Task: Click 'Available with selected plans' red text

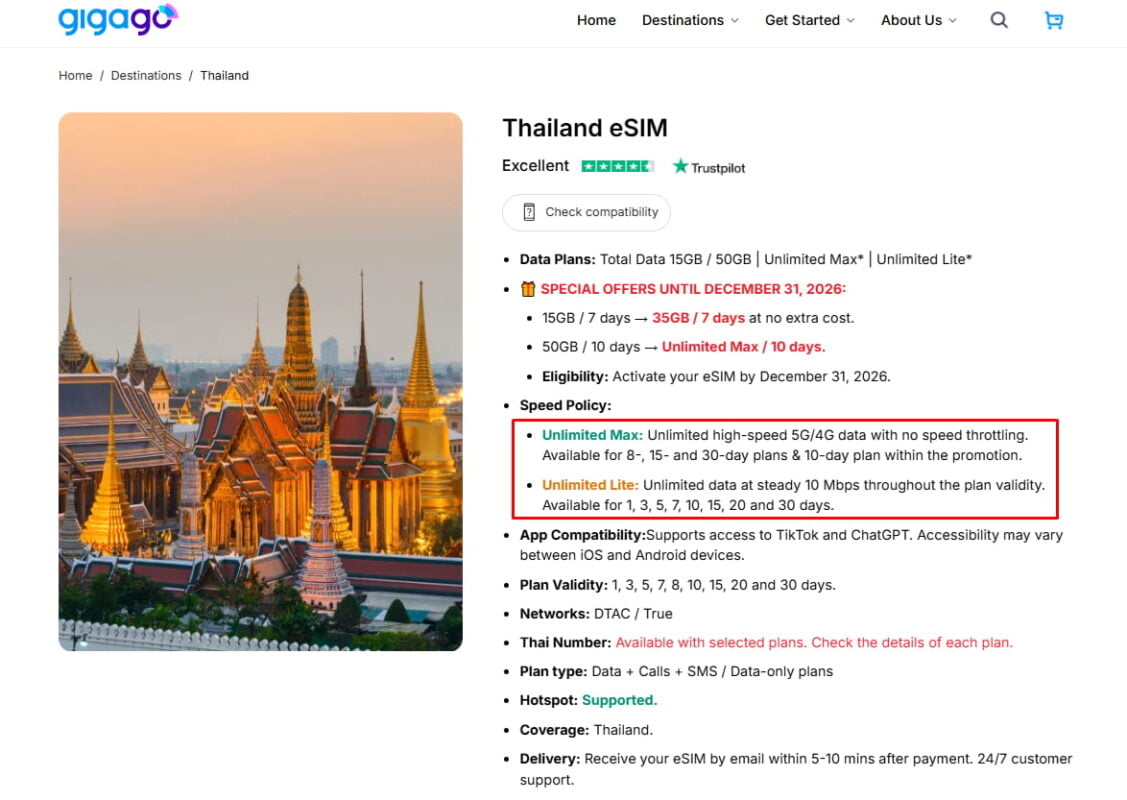Action: click(712, 643)
